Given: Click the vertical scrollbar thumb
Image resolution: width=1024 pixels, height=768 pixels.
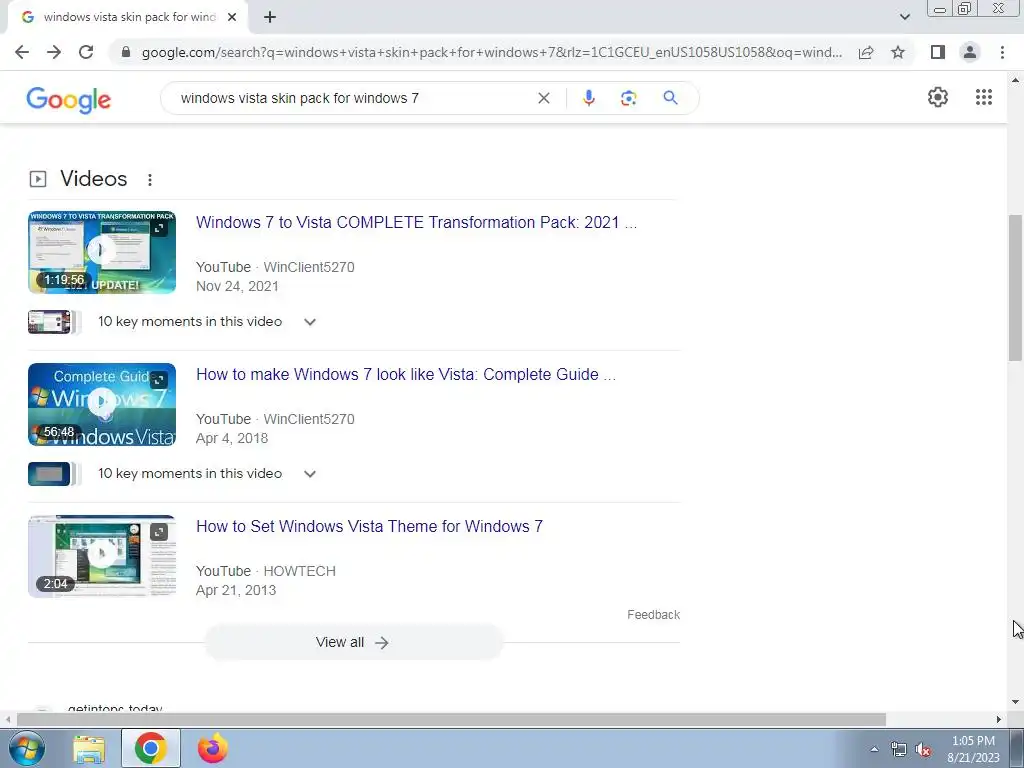Looking at the screenshot, I should [1015, 288].
